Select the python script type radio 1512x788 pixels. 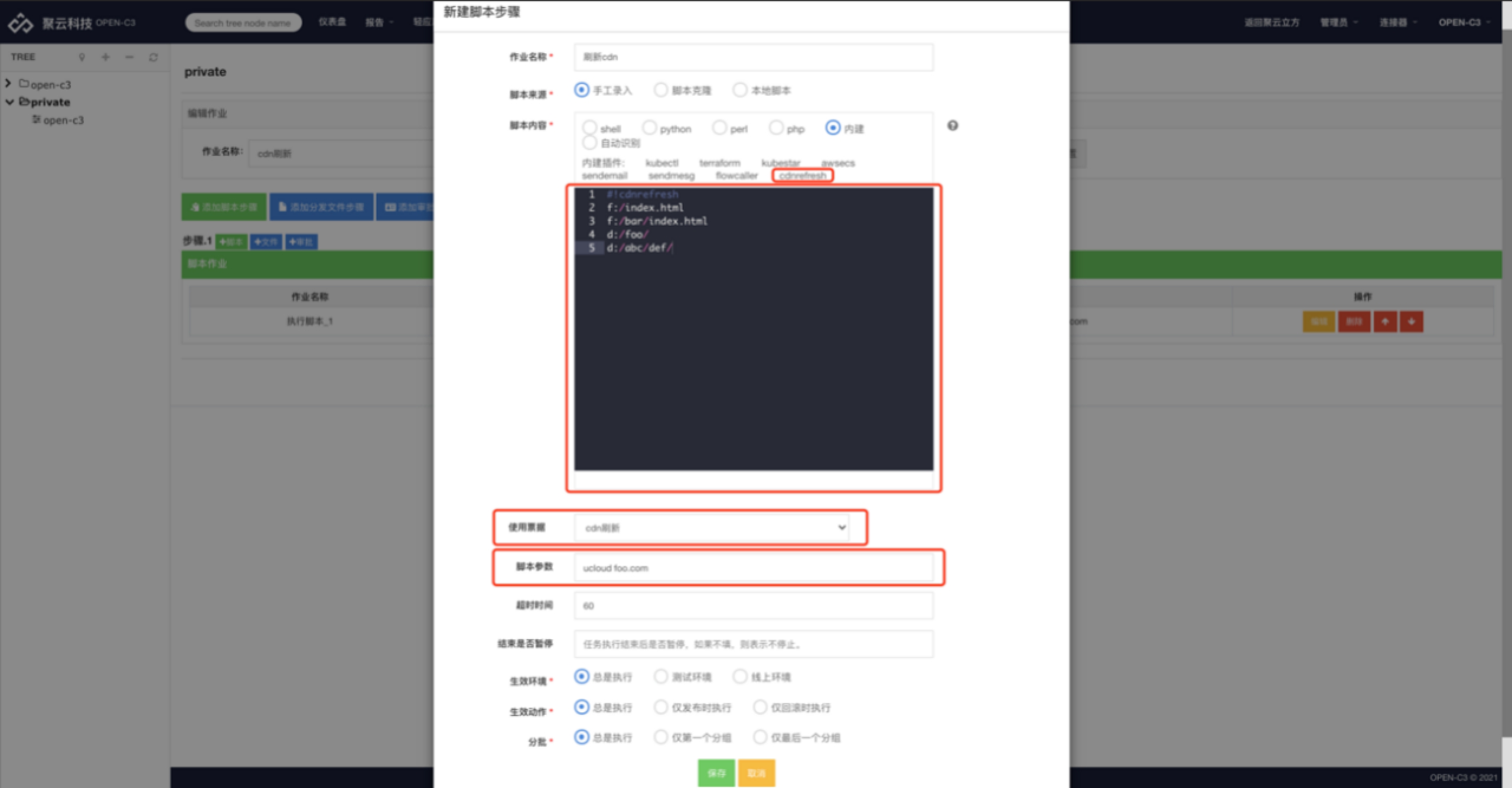point(649,128)
